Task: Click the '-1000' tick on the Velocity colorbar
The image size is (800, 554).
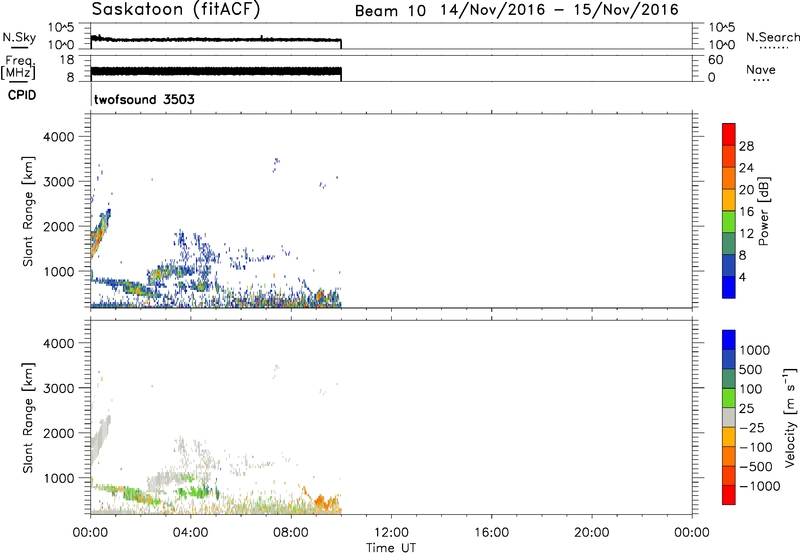Action: pos(759,486)
